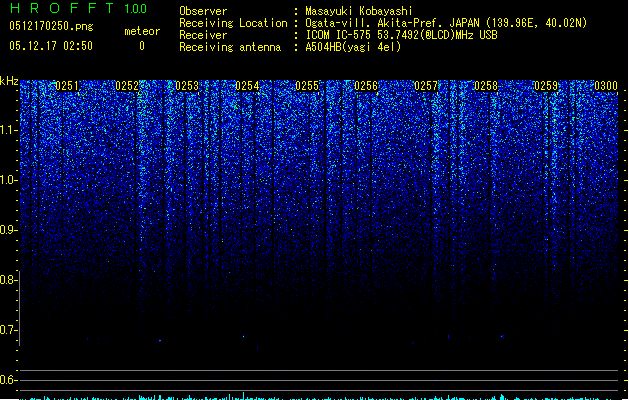Click the observer name Masayuki Kobayashi
Image resolution: width=629 pixels, height=400 pixels.
[359, 11]
